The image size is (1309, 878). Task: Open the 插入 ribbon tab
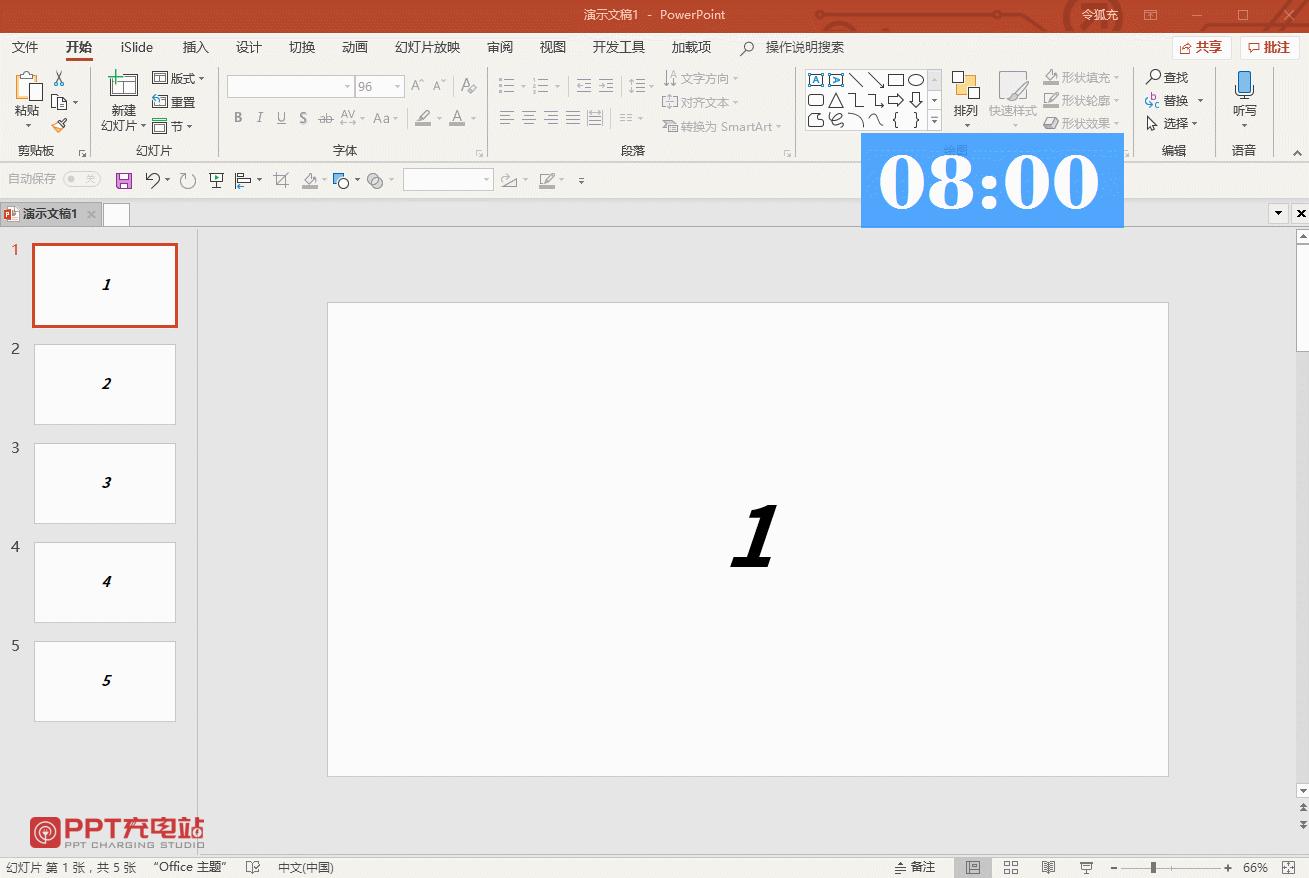[196, 47]
